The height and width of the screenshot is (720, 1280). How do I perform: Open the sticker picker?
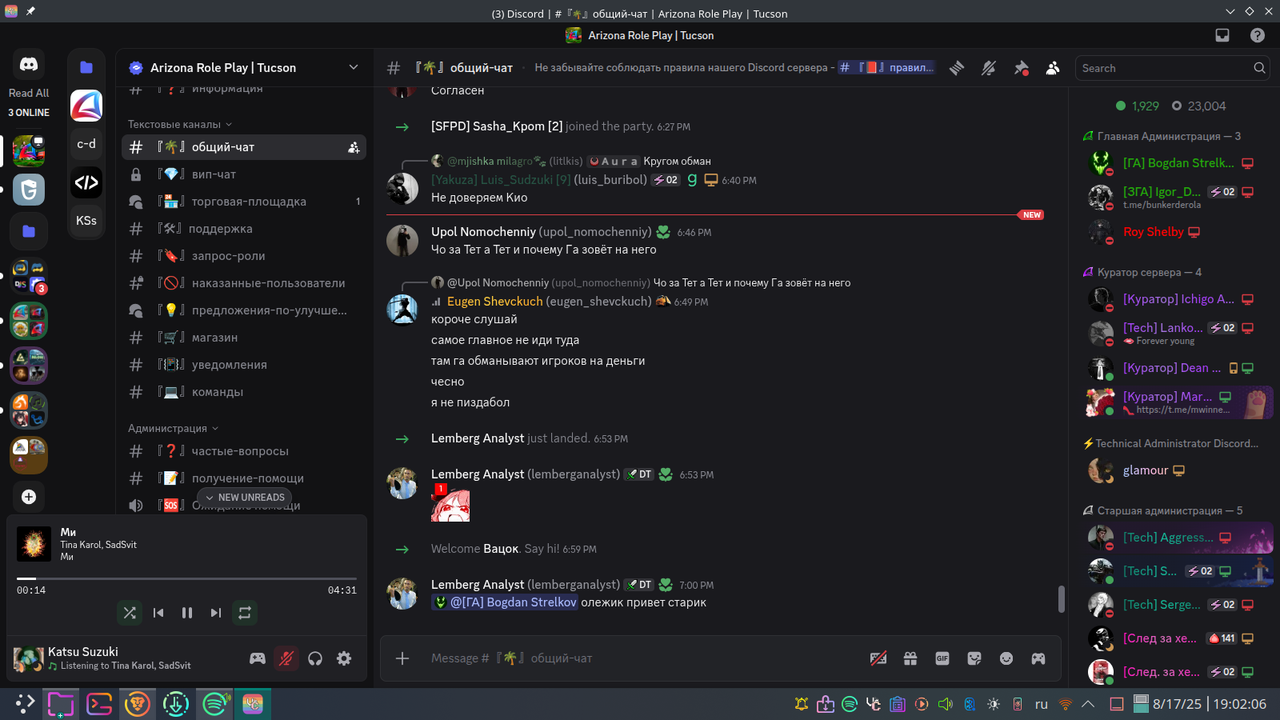pos(974,658)
